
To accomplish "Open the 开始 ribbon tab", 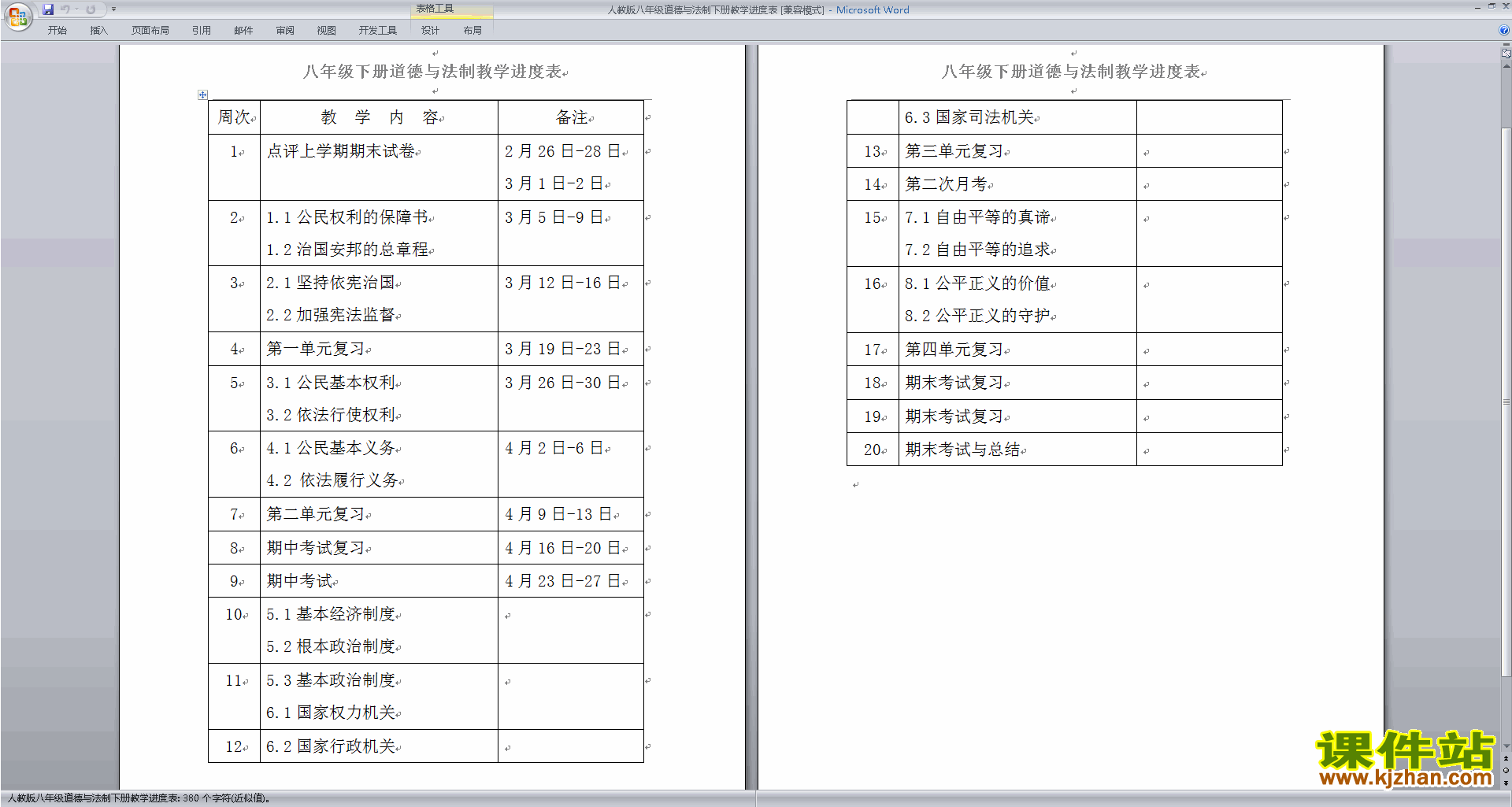I will pos(57,30).
